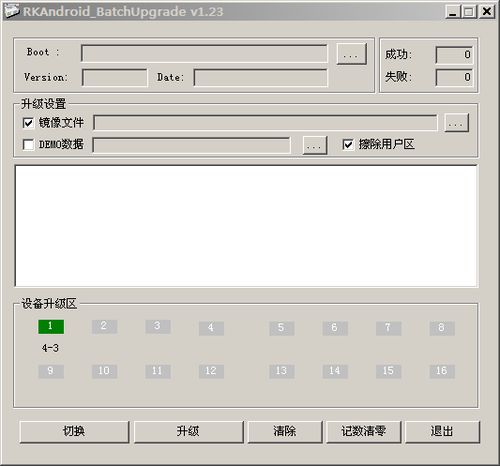Toggle the 镜像文件 checkbox
500x466 pixels.
pyautogui.click(x=28, y=123)
